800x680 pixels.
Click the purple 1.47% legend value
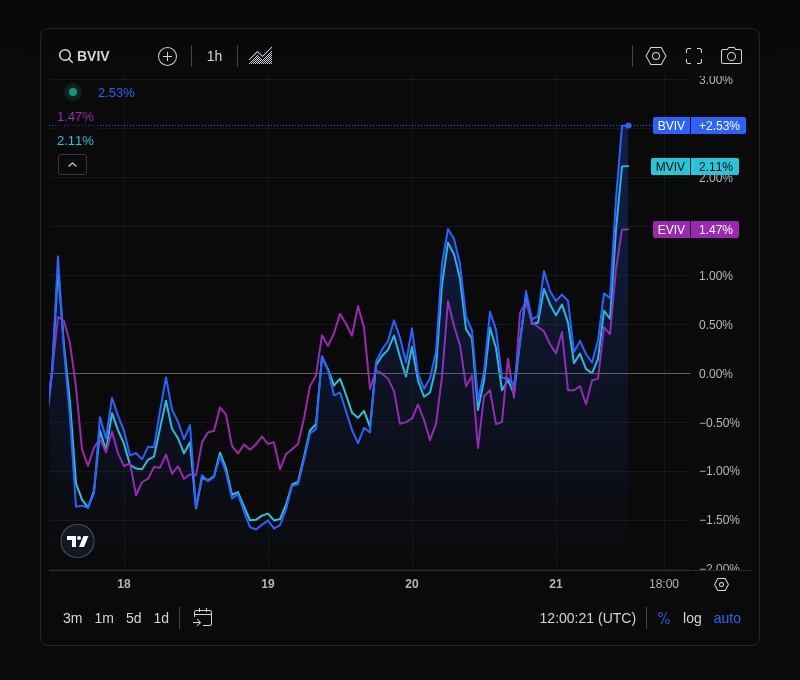click(x=75, y=117)
